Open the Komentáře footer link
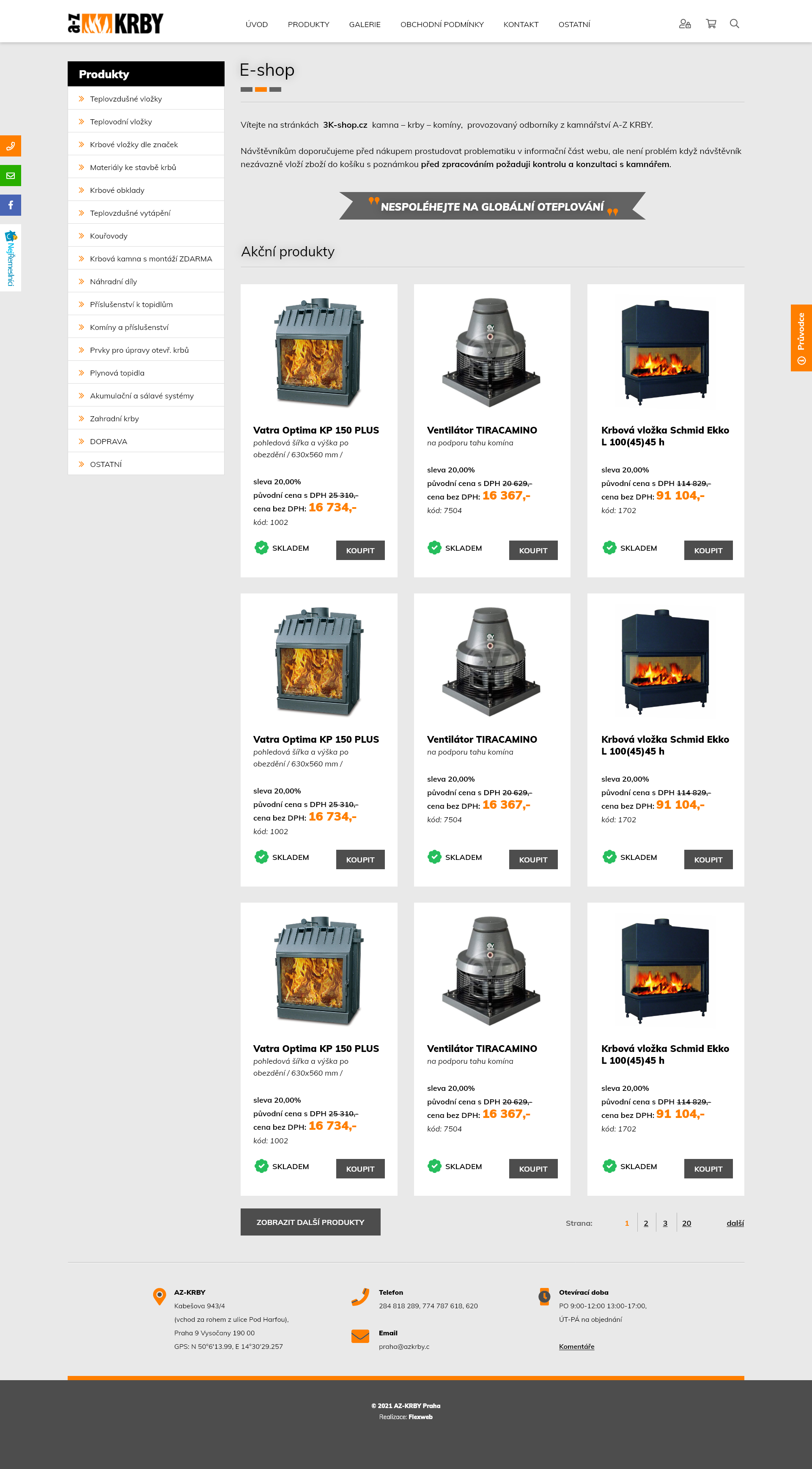The height and width of the screenshot is (1469, 812). tap(576, 1346)
